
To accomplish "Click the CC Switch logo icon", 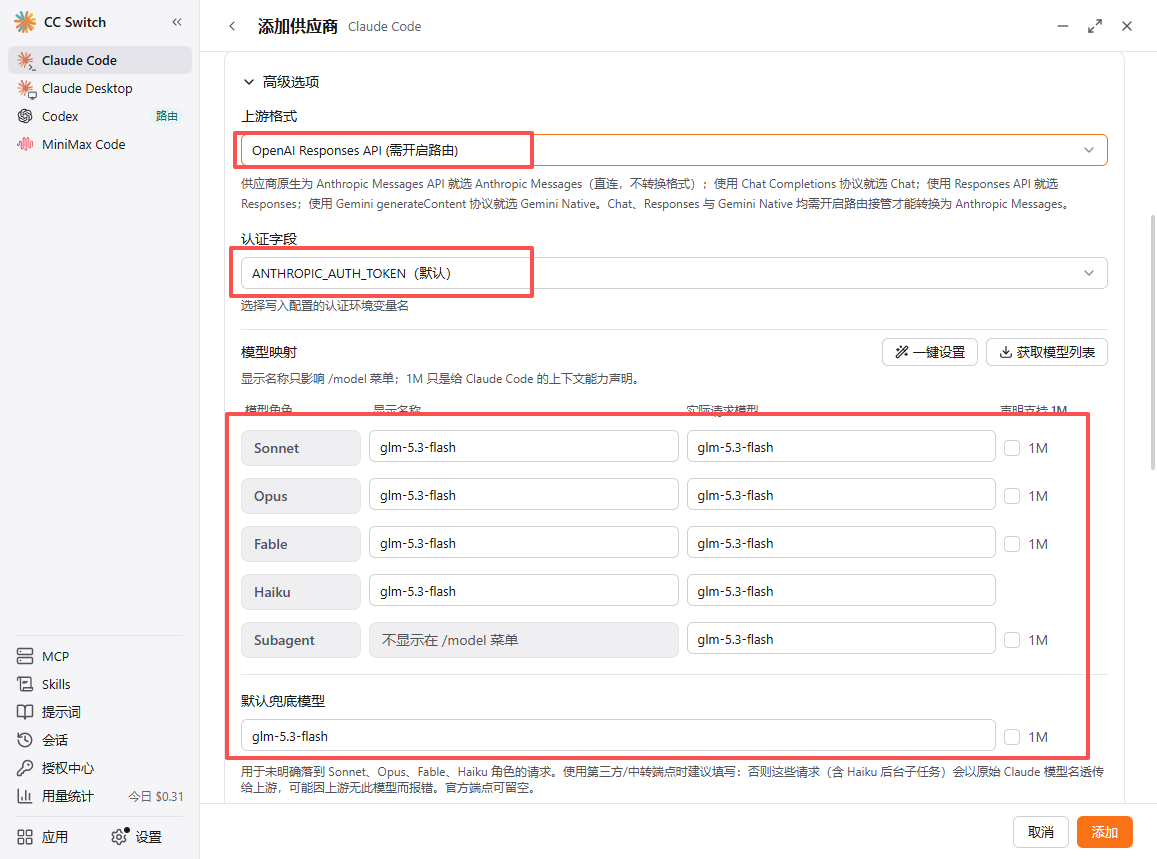I will point(25,22).
